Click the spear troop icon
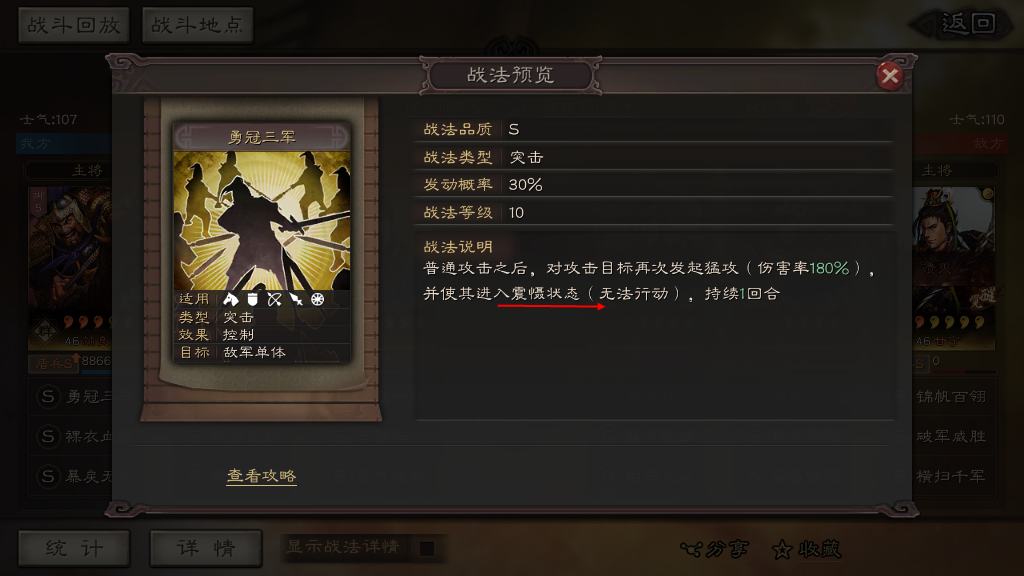 coord(296,299)
